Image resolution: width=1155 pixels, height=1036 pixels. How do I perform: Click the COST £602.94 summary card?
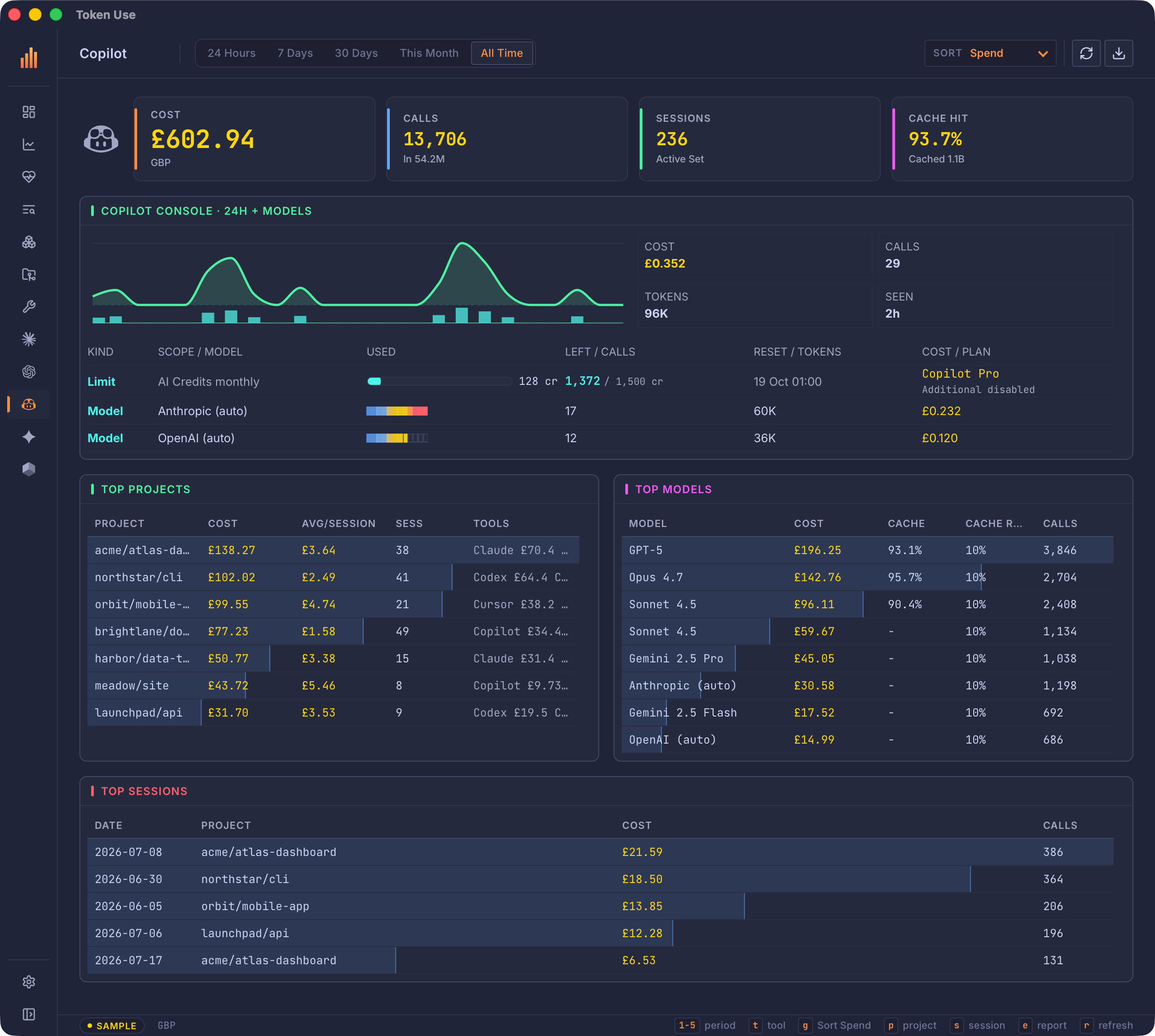(254, 139)
